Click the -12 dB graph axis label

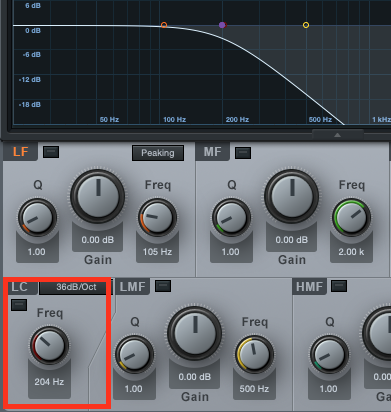30,80
